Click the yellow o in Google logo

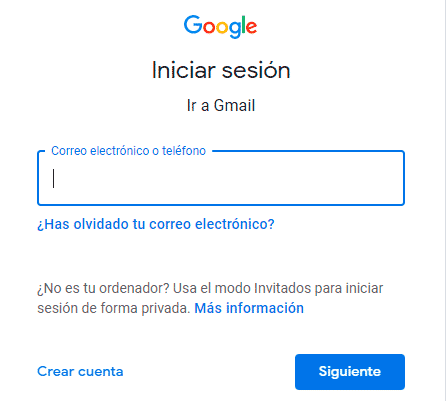[x=222, y=27]
